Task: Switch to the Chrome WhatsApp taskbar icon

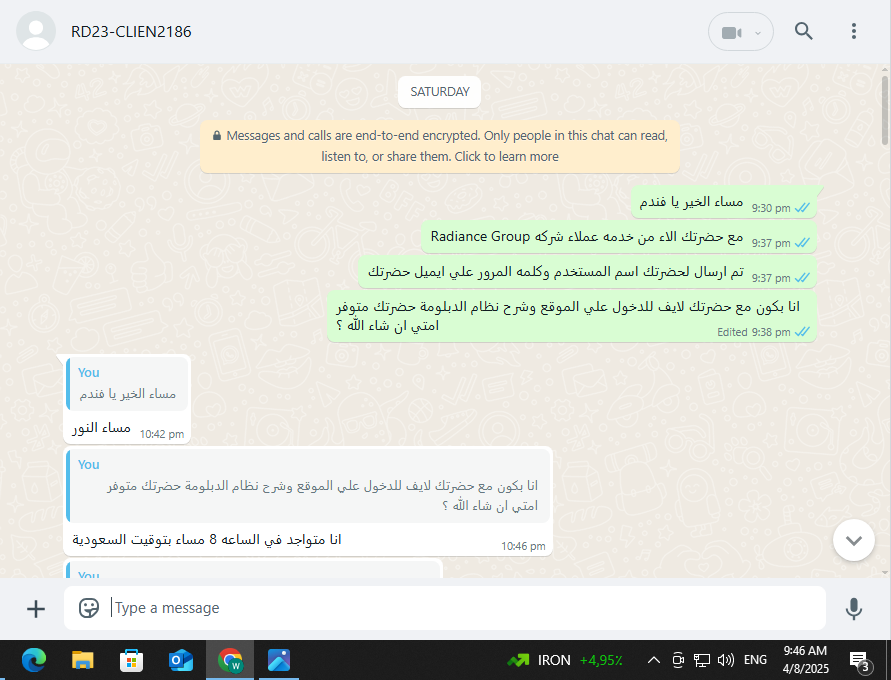Action: click(230, 660)
